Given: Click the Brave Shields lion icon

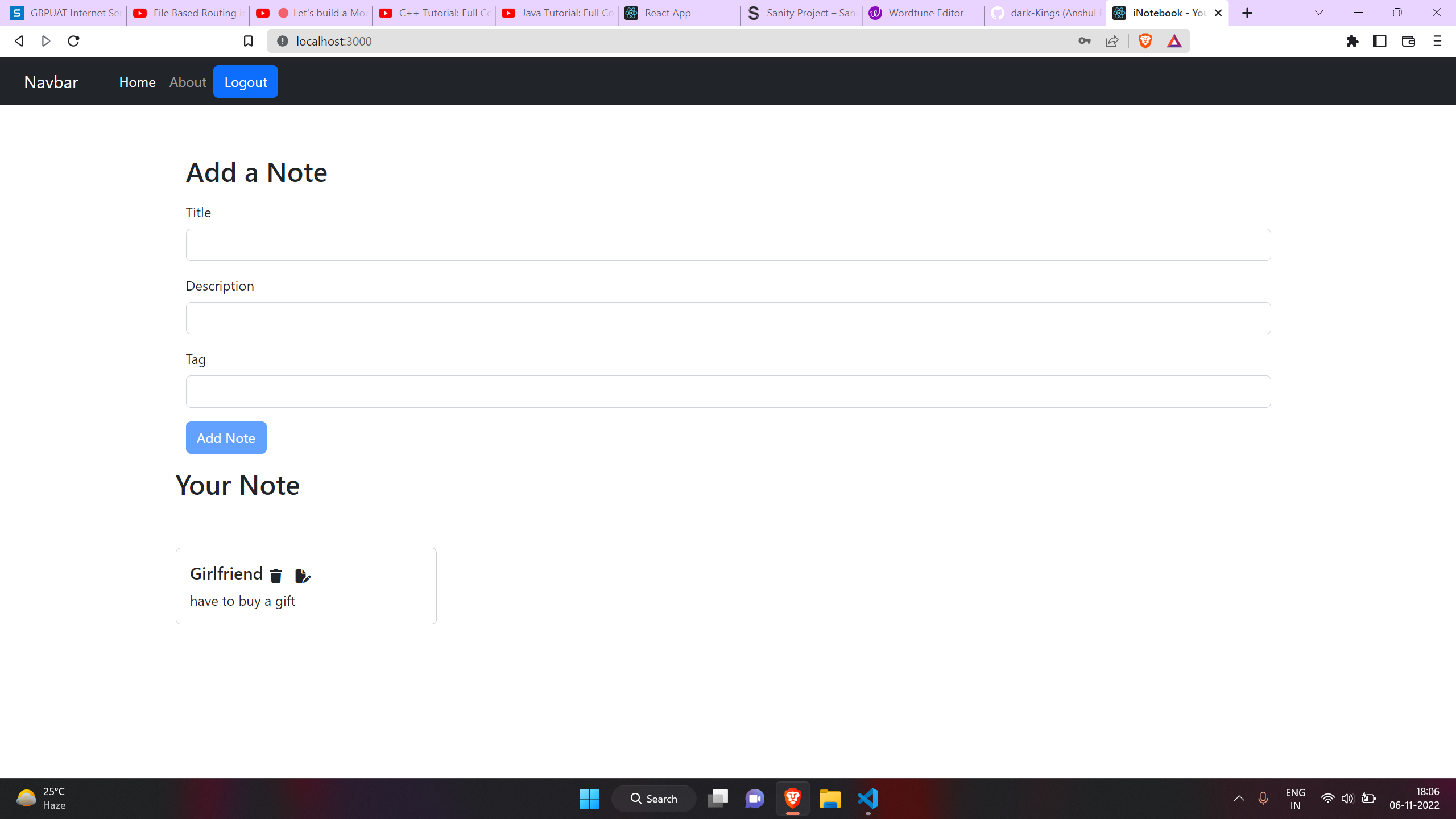Looking at the screenshot, I should (x=1145, y=41).
